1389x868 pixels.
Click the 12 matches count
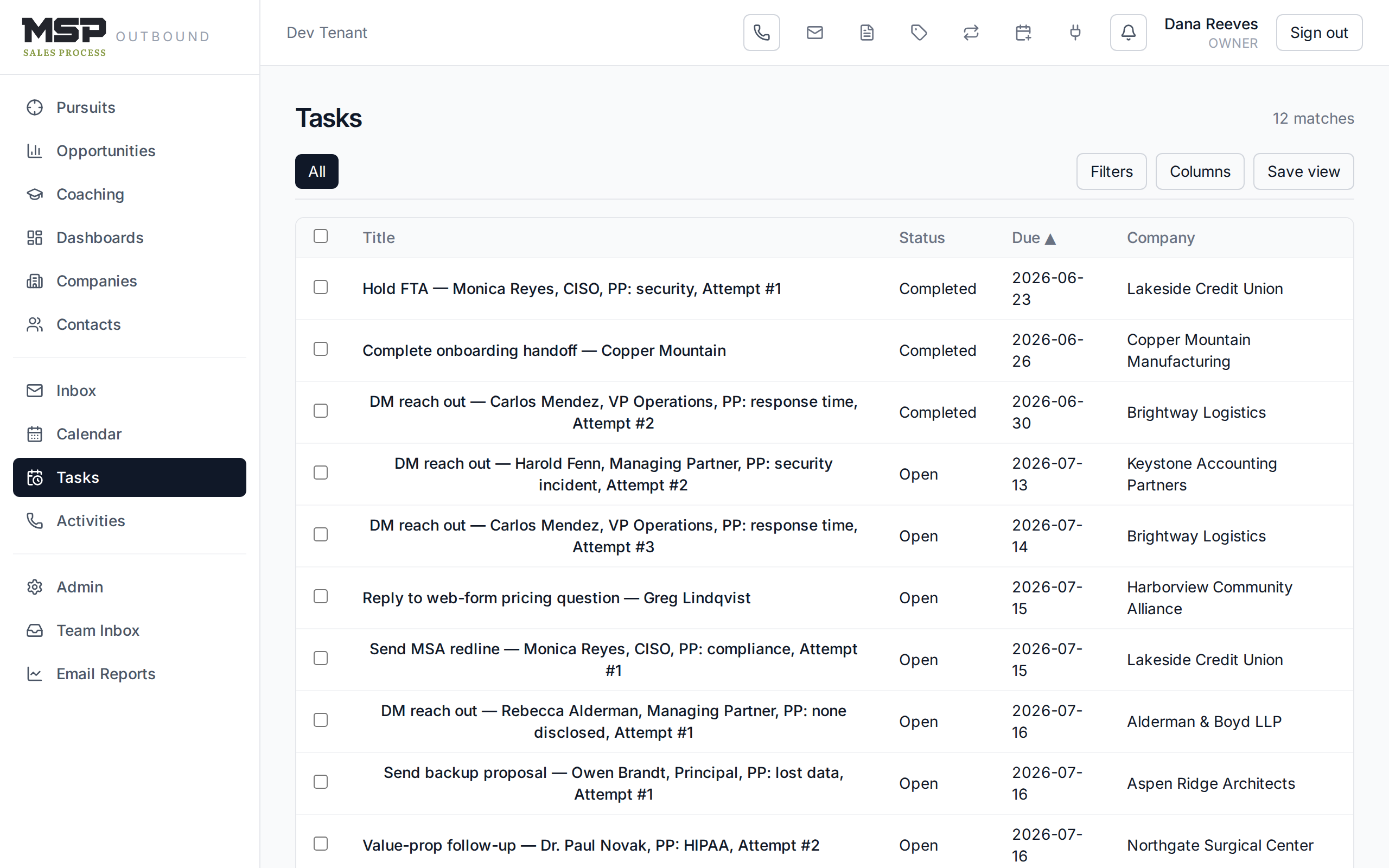coord(1313,118)
